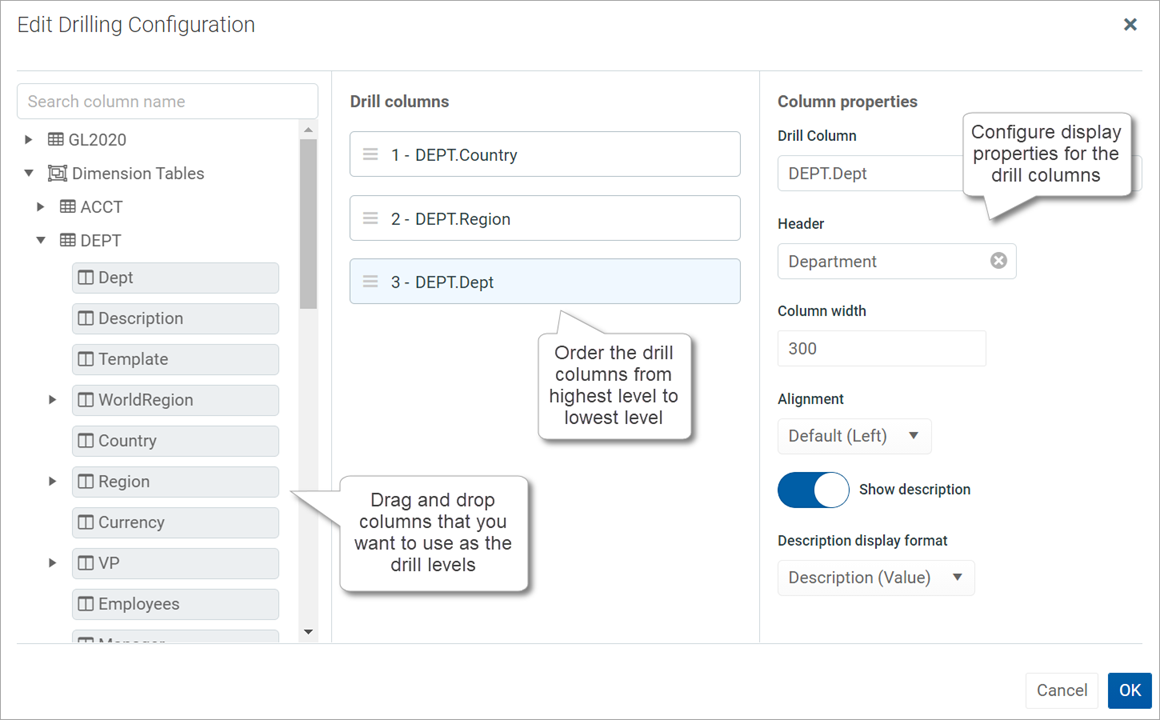Click drag handle icon on DEPT.Country row
Screen dimensions: 1160x720
coord(370,155)
